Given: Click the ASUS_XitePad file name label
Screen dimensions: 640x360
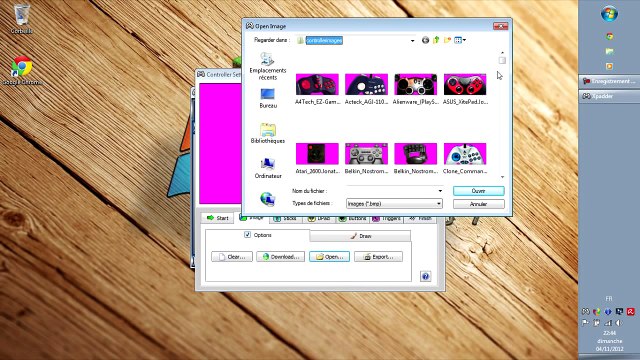Looking at the screenshot, I should click(x=465, y=102).
